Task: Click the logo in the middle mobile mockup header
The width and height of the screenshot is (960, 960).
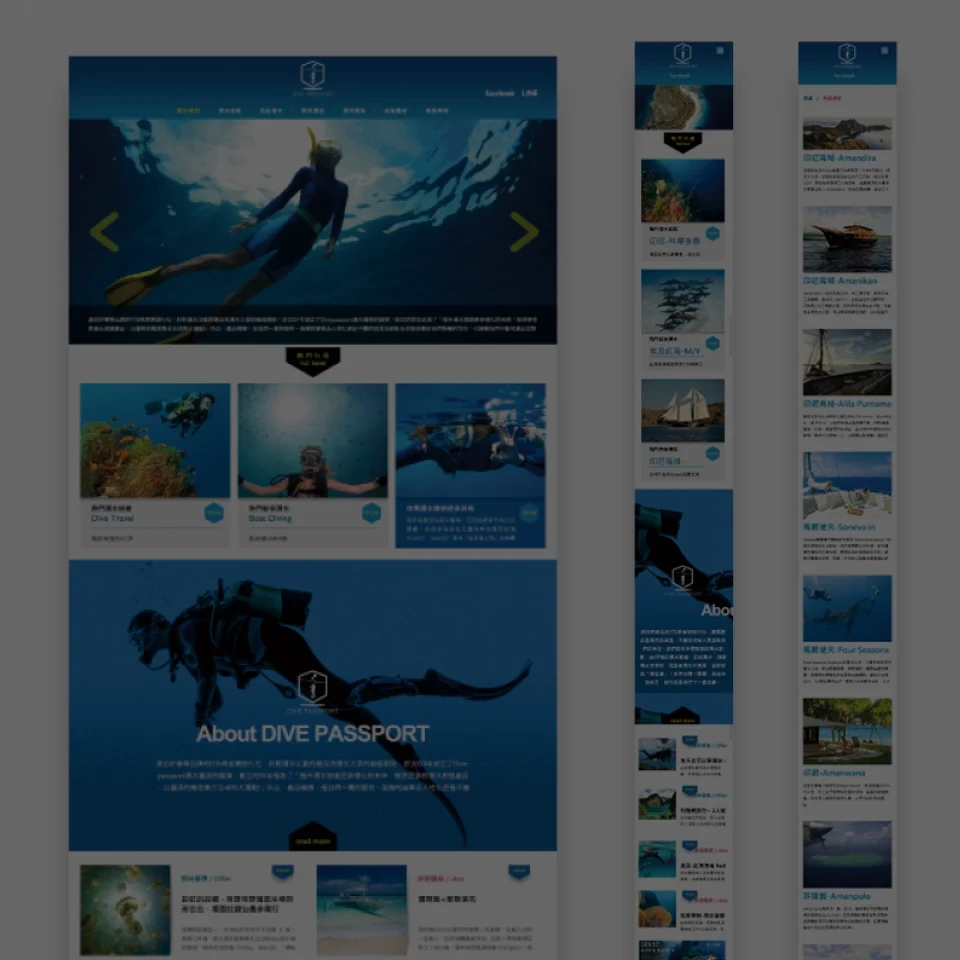Action: pos(683,56)
